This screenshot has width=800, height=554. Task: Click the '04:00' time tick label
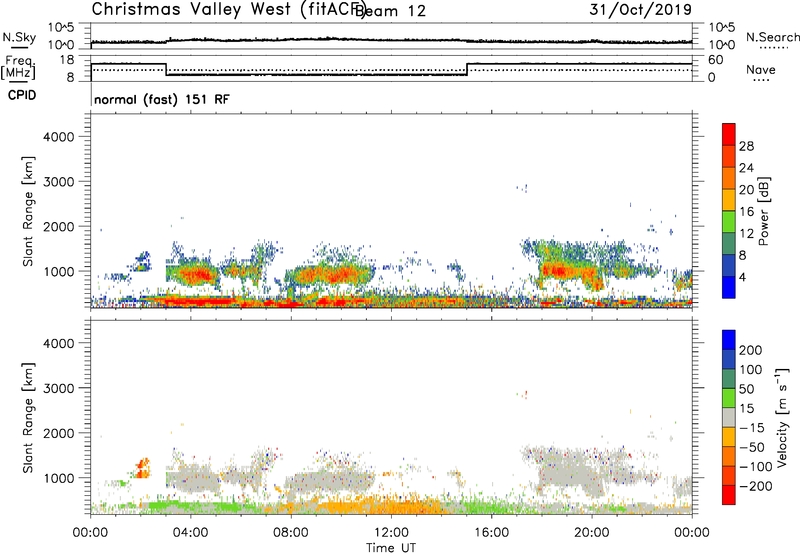(190, 533)
